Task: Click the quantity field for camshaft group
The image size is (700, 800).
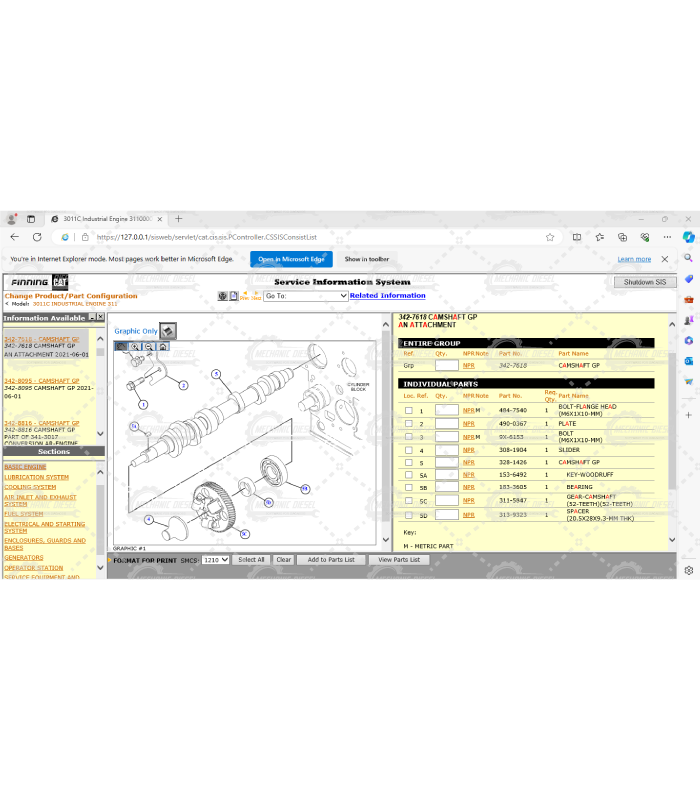Action: pyautogui.click(x=446, y=366)
